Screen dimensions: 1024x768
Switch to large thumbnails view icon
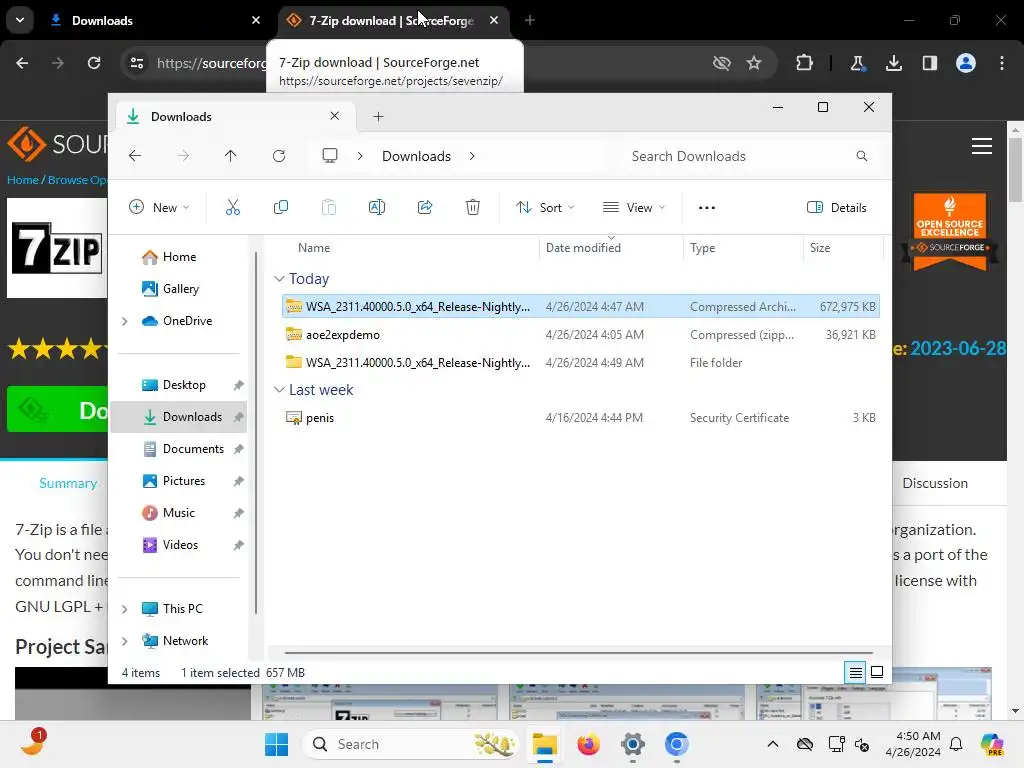877,672
